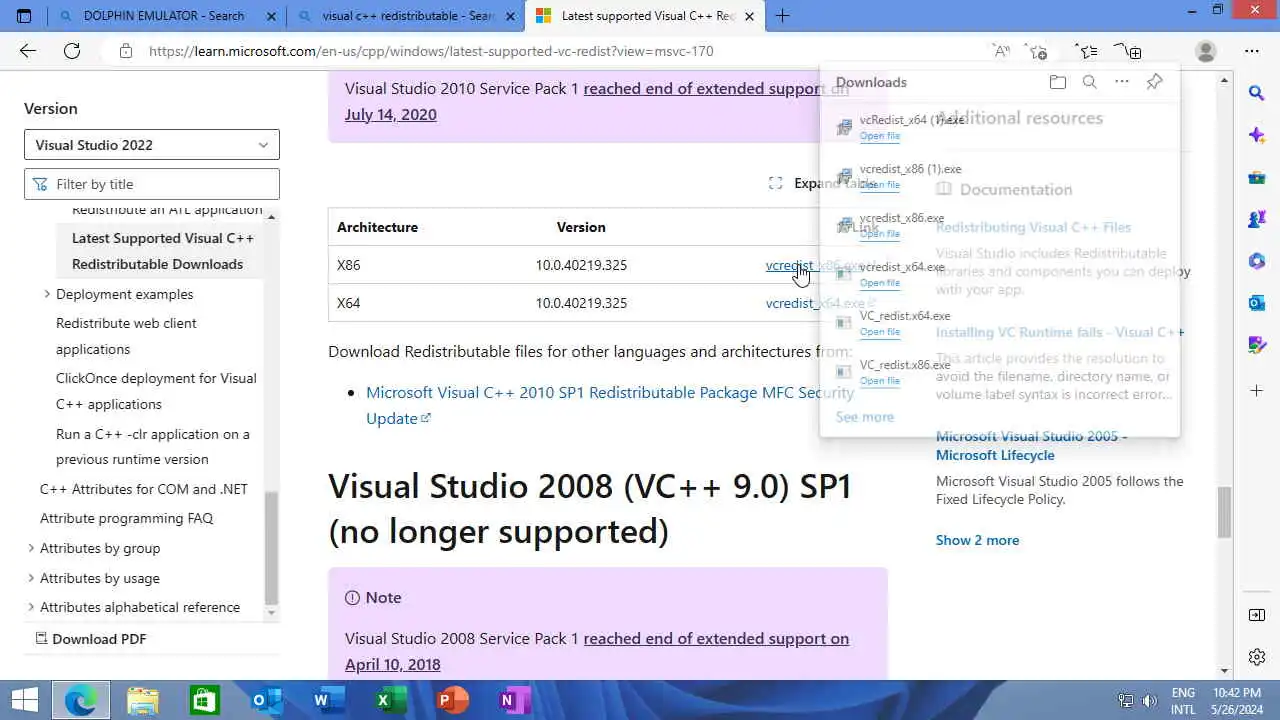
Task: Open Microsoft 365 in Edge sidebar
Action: pos(1257,261)
